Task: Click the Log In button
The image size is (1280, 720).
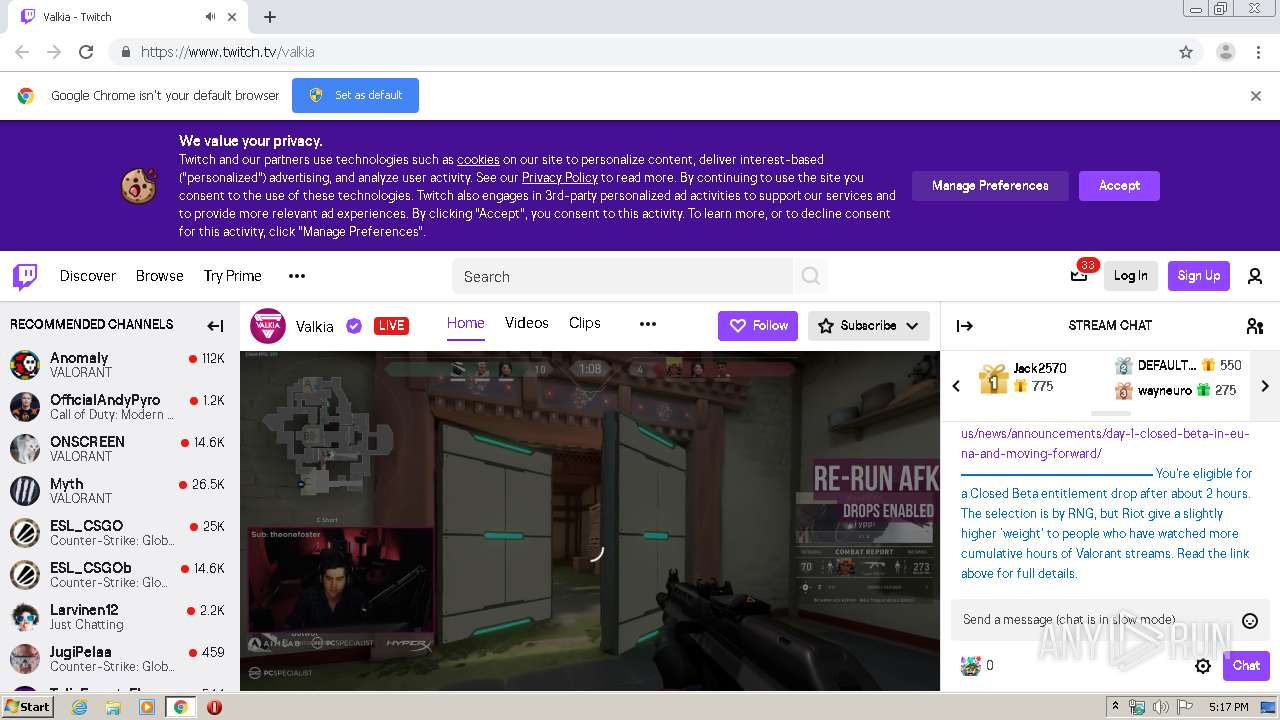Action: tap(1131, 276)
